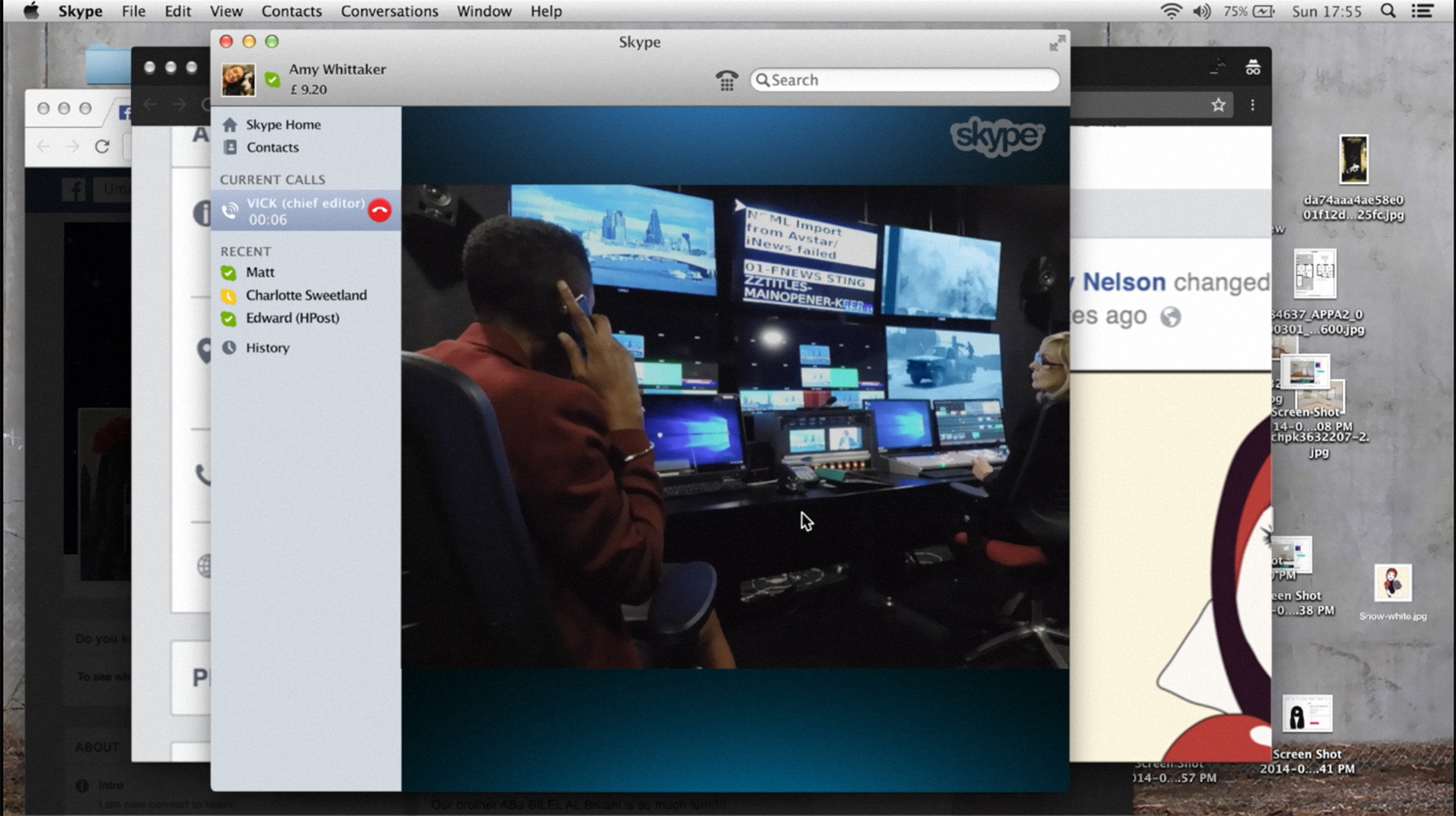Click Matt's online status icon

coord(228,273)
